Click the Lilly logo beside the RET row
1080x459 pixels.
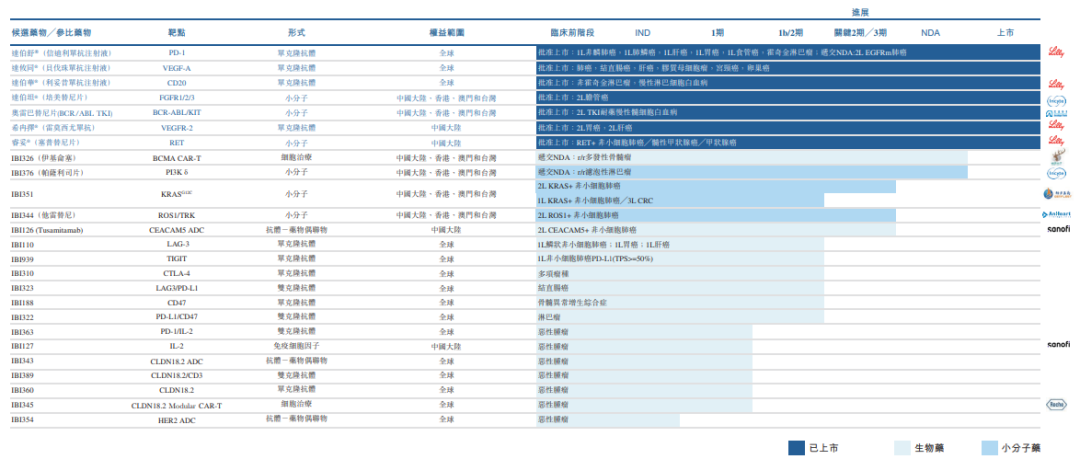1057,141
